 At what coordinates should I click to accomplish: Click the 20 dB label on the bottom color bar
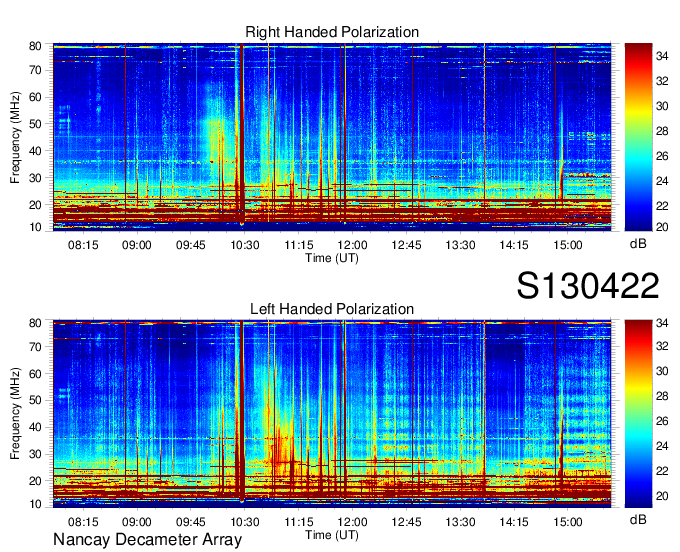click(662, 496)
